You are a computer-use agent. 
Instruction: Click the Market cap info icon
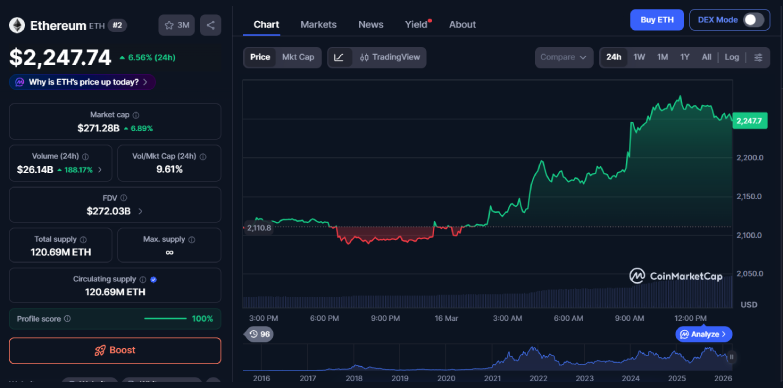[x=136, y=115]
